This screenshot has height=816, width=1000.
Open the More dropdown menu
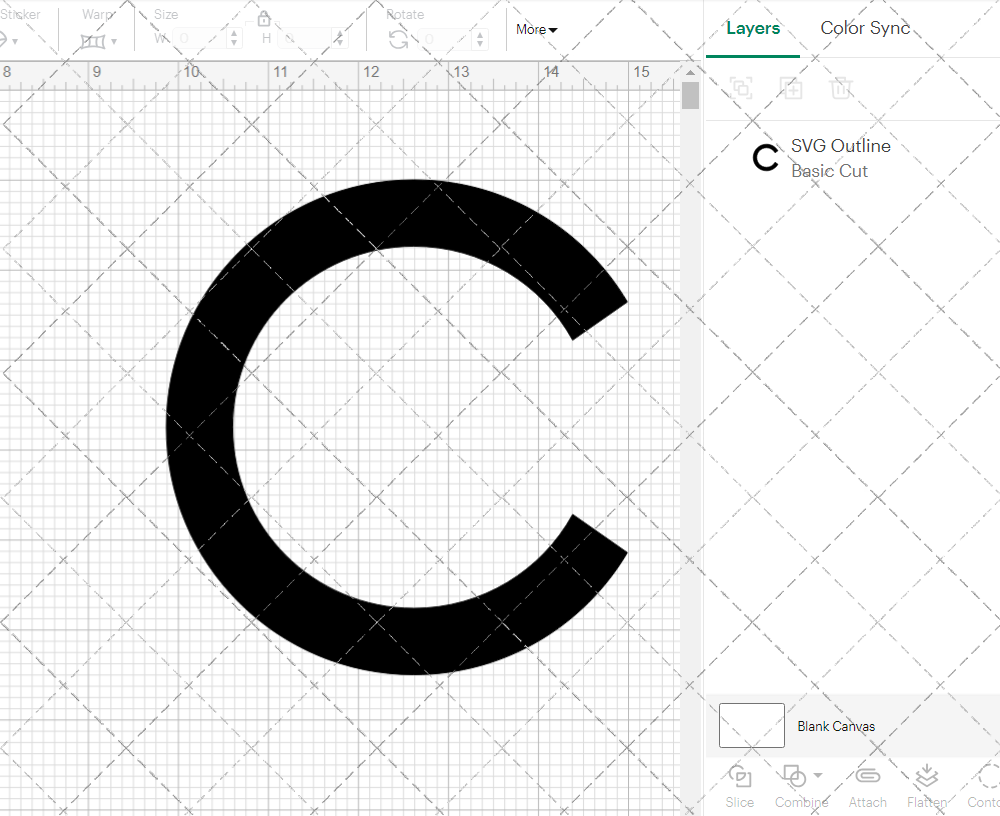(x=537, y=30)
